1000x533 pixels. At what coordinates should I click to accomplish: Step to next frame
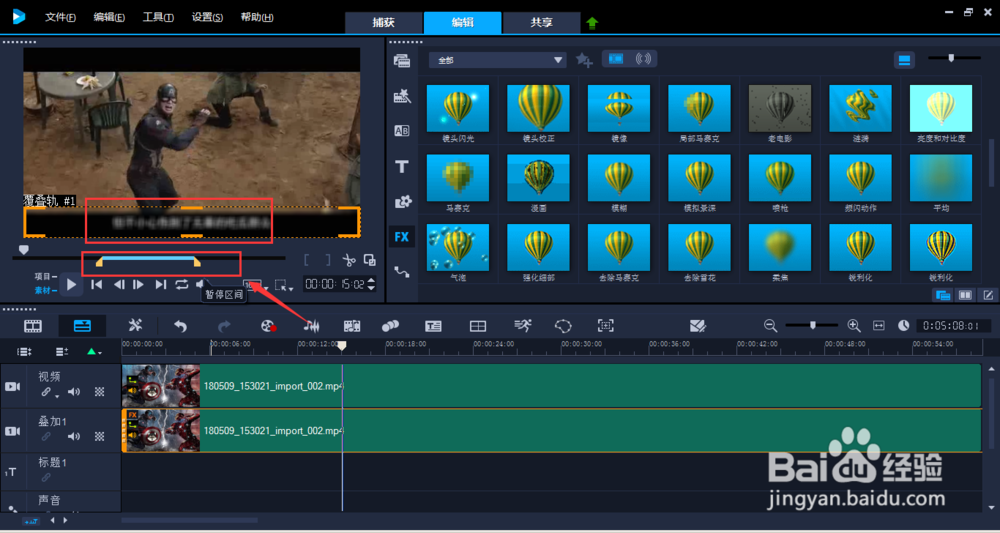(138, 284)
